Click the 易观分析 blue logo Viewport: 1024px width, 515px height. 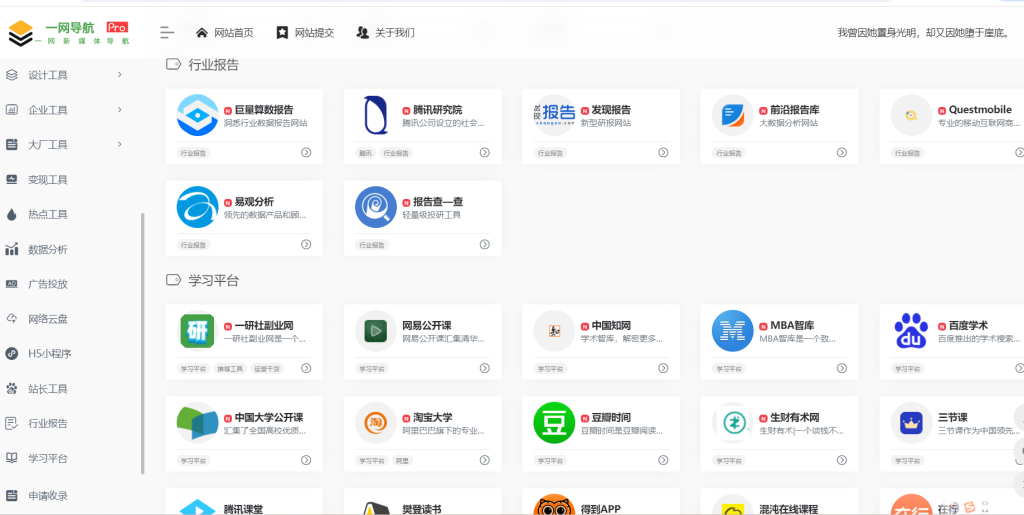tap(197, 207)
